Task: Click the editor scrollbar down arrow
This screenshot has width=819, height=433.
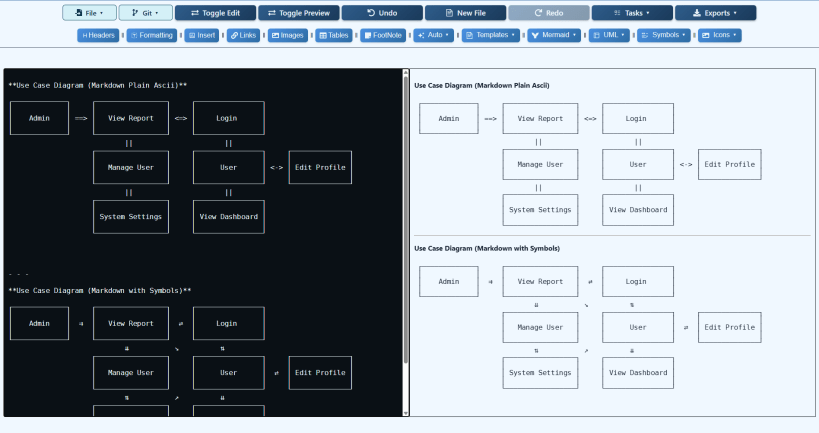Action: point(406,413)
